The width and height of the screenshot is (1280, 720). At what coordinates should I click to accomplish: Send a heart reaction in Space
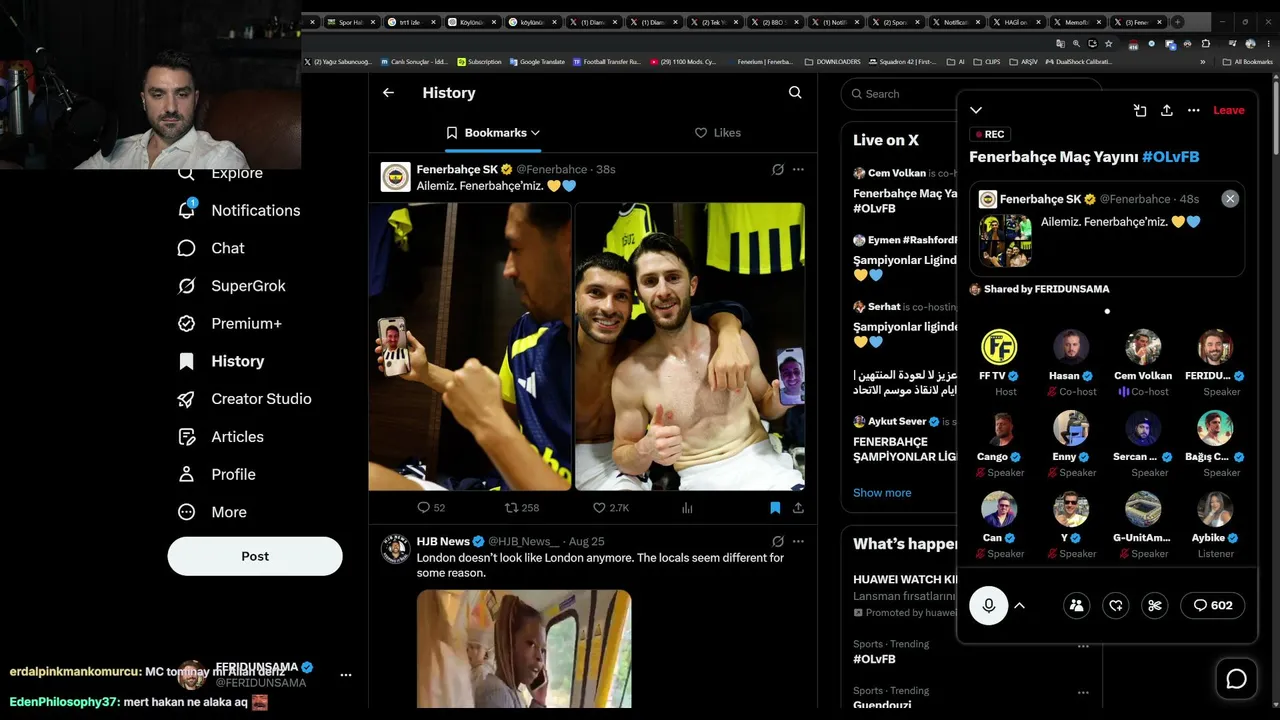1116,605
